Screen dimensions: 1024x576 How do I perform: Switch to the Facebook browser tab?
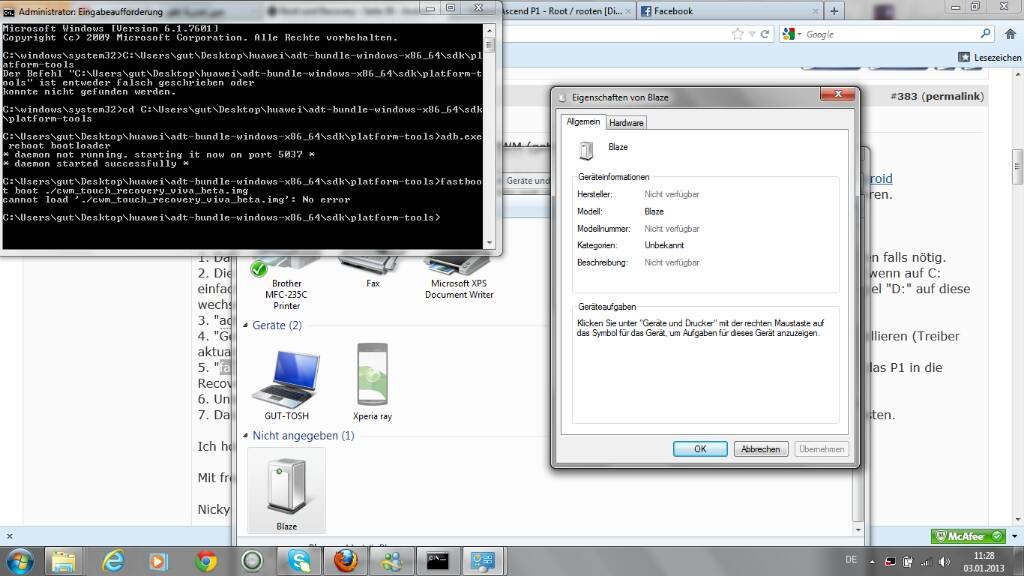(x=731, y=11)
